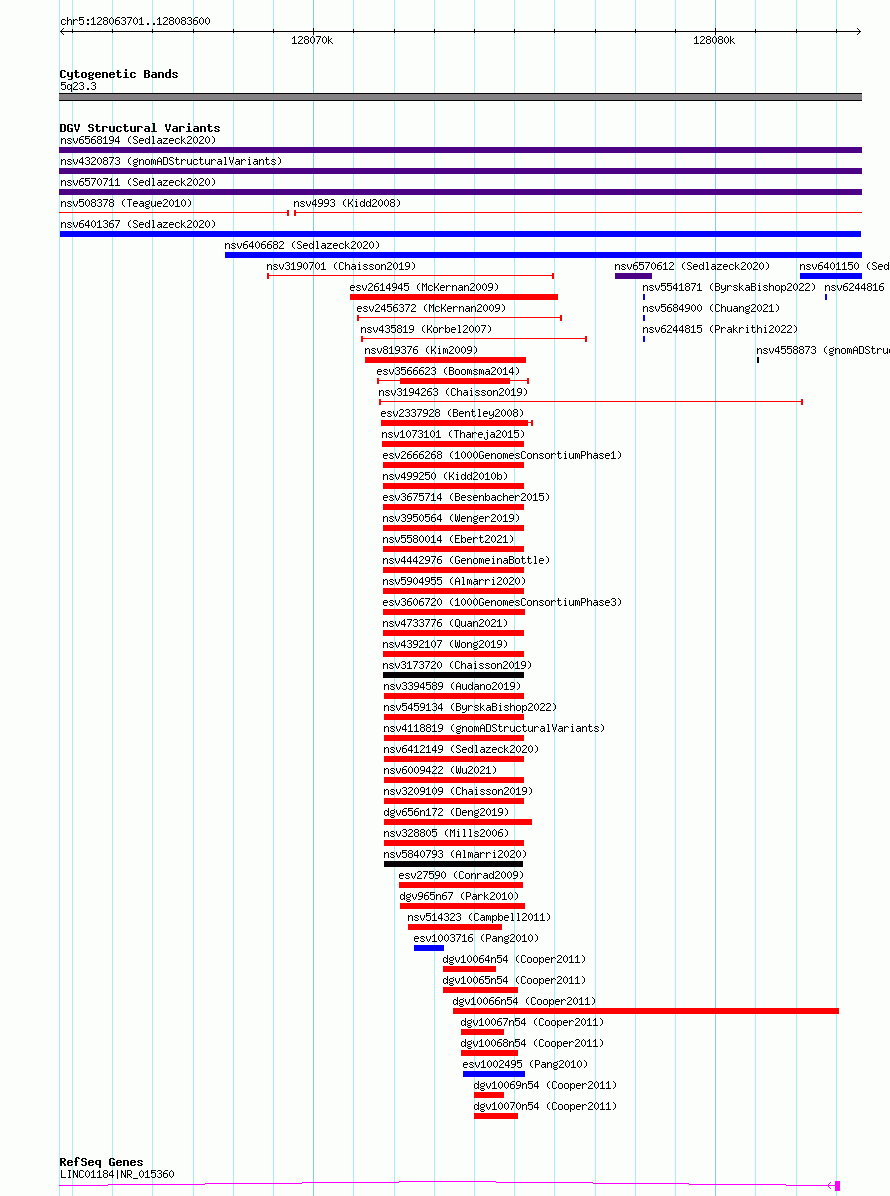Image resolution: width=890 pixels, height=1196 pixels.
Task: Open nsv4733776 (Quan2021) variant
Action: [445, 623]
